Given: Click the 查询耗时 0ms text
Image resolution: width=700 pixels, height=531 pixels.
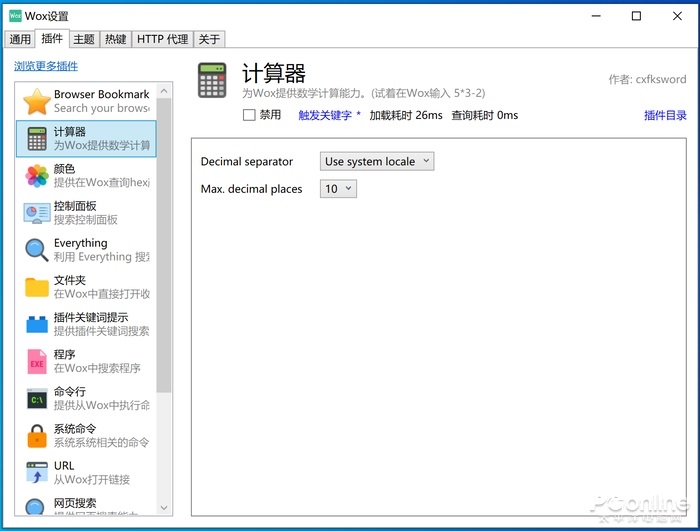Looking at the screenshot, I should point(485,115).
